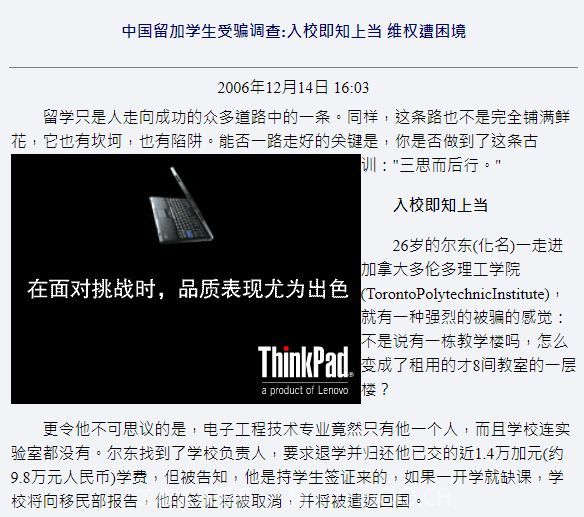This screenshot has width=584, height=517.
Task: Click the text TorontoPolytechnicInstitute
Action: point(456,294)
